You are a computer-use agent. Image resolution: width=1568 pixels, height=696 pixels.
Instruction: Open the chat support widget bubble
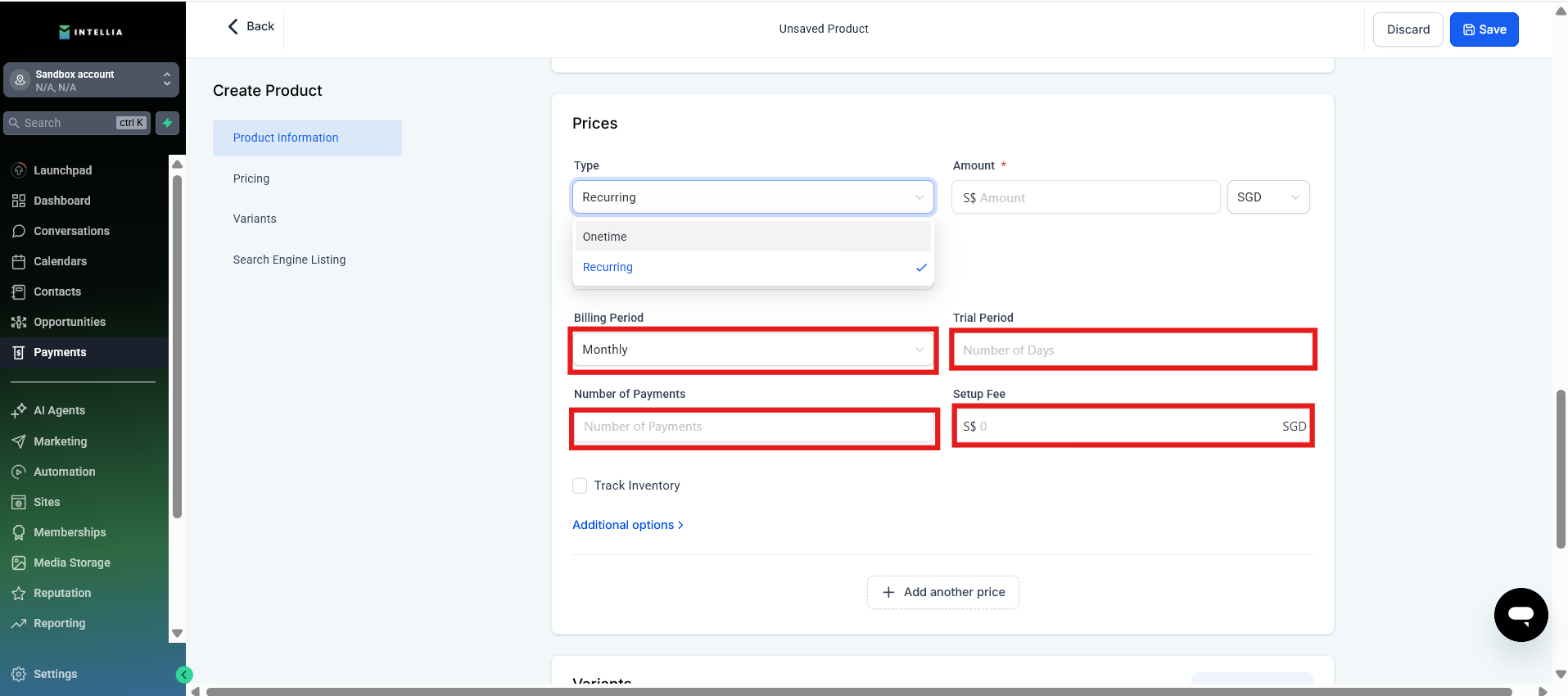1521,614
